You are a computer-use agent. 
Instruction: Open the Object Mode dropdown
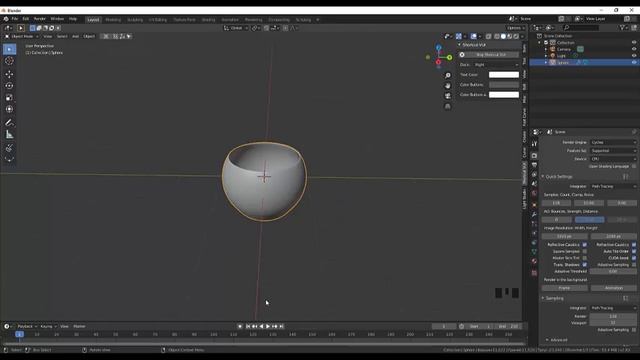click(x=22, y=36)
